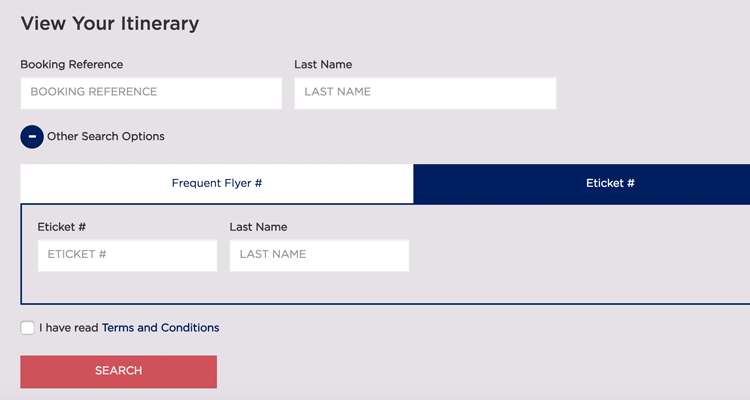This screenshot has width=750, height=400.
Task: Click the View Your Itinerary heading
Action: (110, 24)
